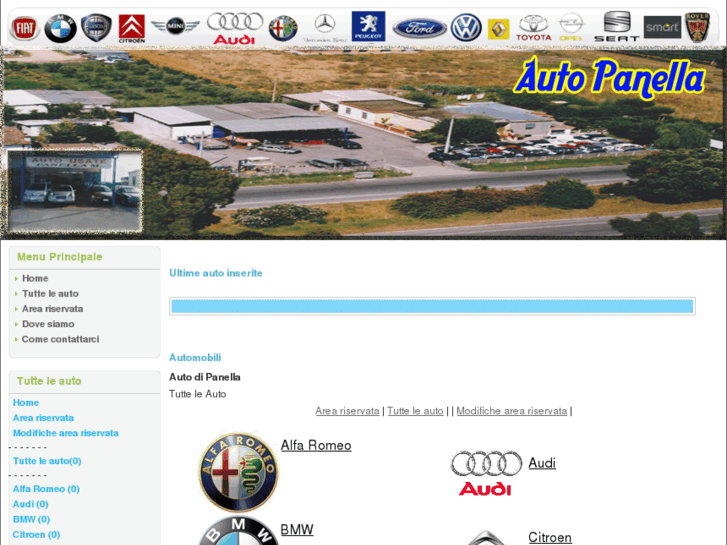Click the Toyota logo in top banner
This screenshot has height=545, width=727.
(534, 28)
